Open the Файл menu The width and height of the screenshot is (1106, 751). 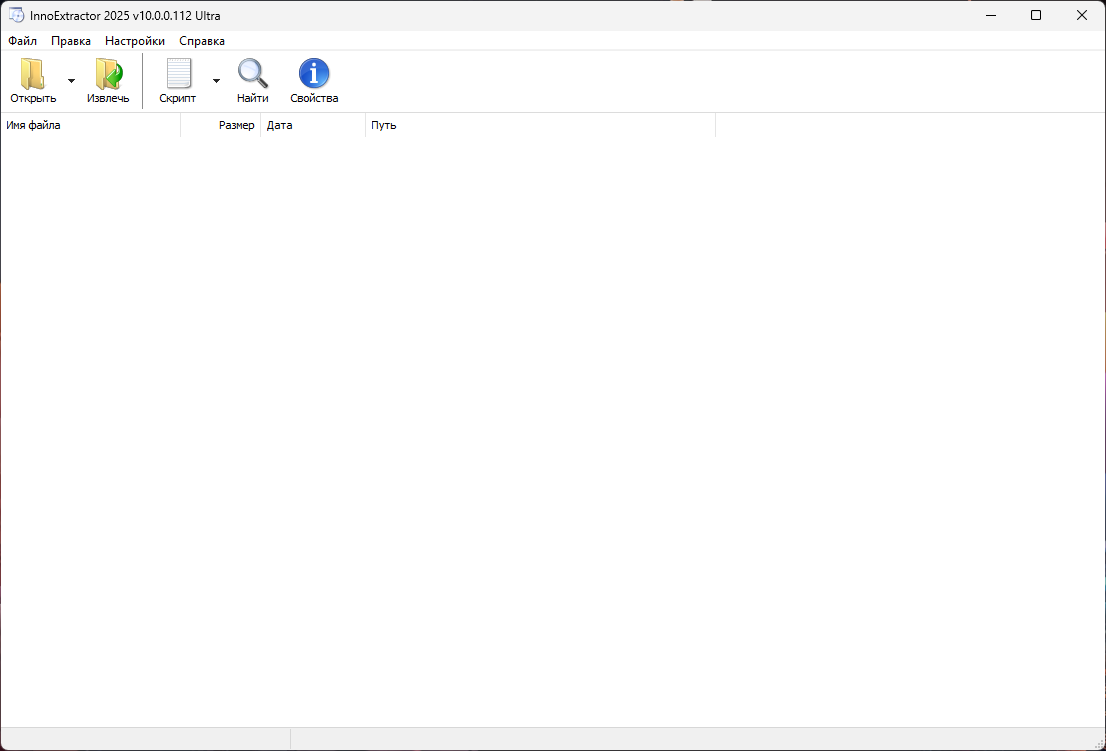[x=23, y=41]
